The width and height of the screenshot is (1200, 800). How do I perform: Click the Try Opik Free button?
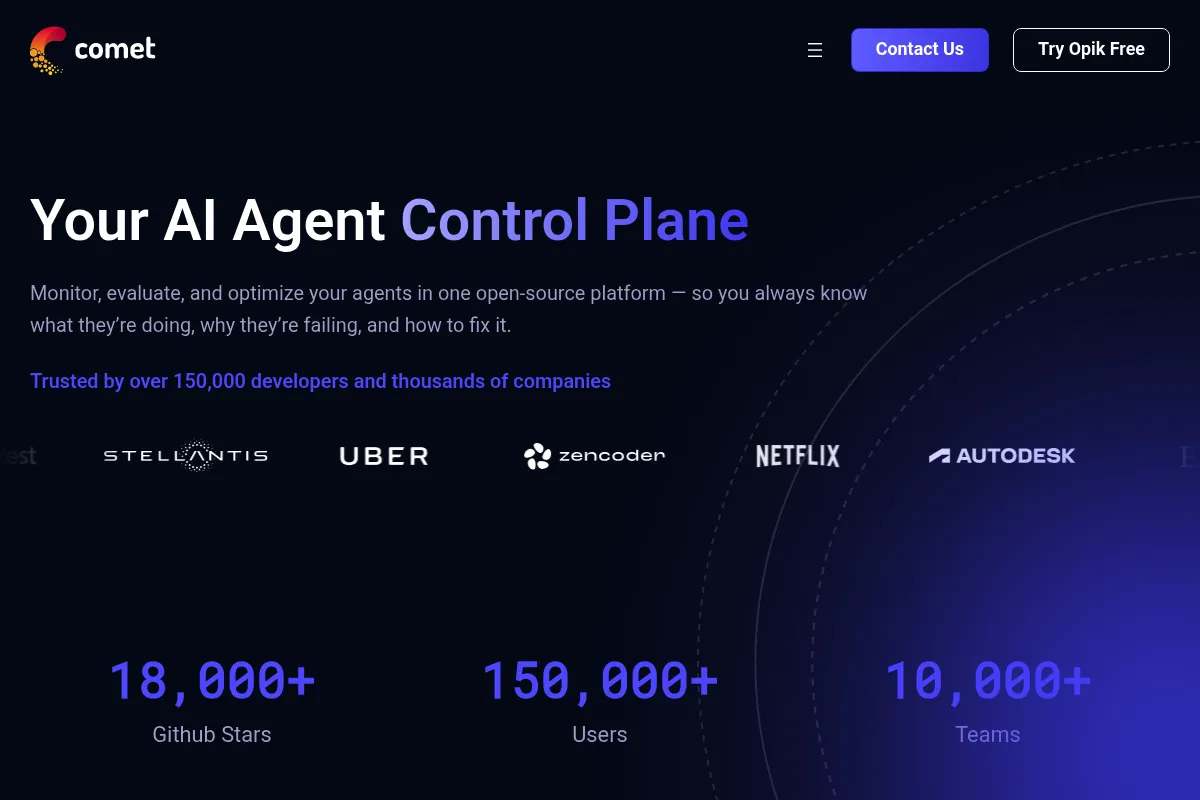pyautogui.click(x=1091, y=50)
